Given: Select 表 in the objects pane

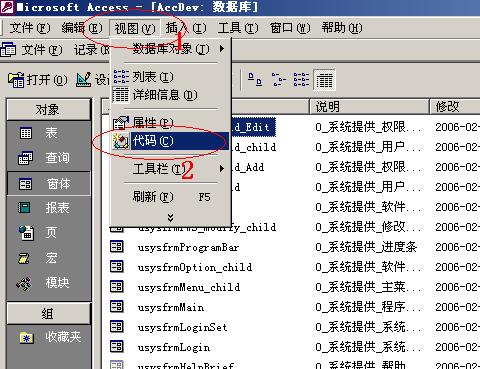Looking at the screenshot, I should pos(48,133).
